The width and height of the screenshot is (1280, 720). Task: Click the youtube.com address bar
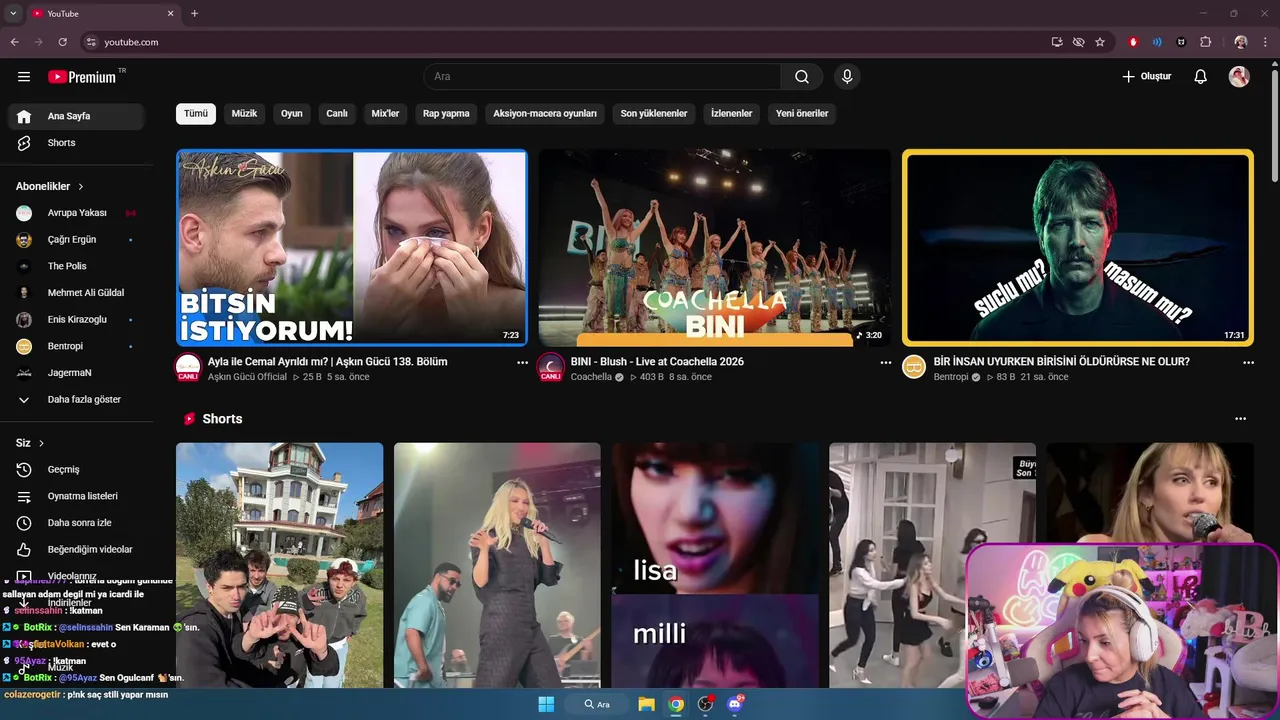560,42
